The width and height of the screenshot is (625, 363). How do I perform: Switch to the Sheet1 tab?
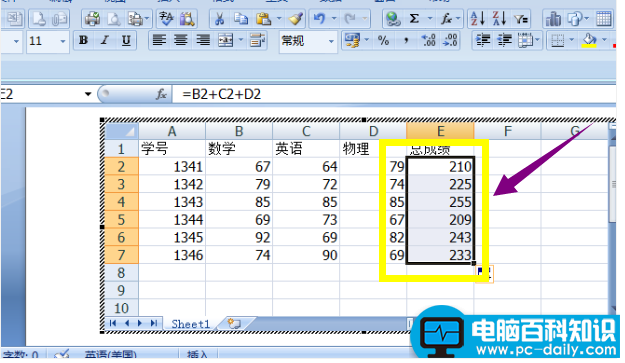tap(190, 324)
